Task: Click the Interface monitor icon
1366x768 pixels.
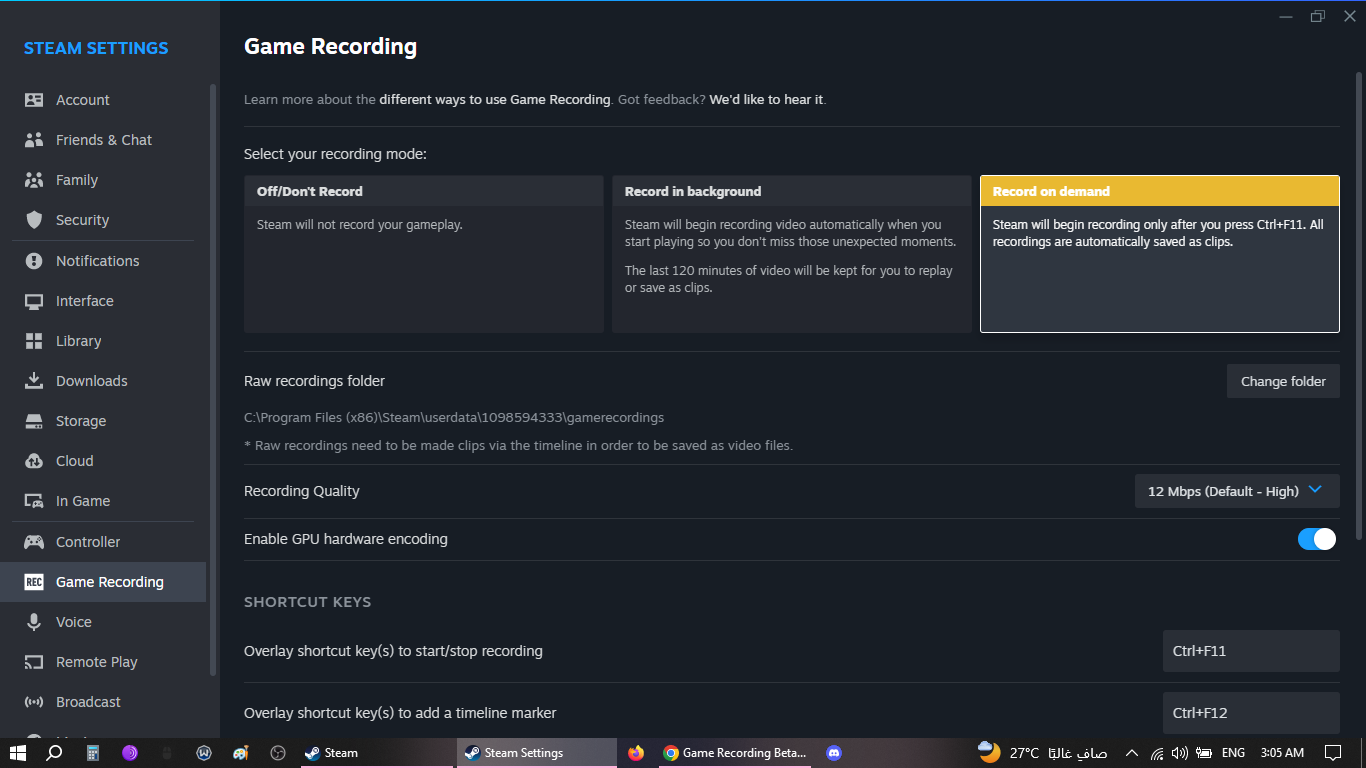Action: point(34,301)
